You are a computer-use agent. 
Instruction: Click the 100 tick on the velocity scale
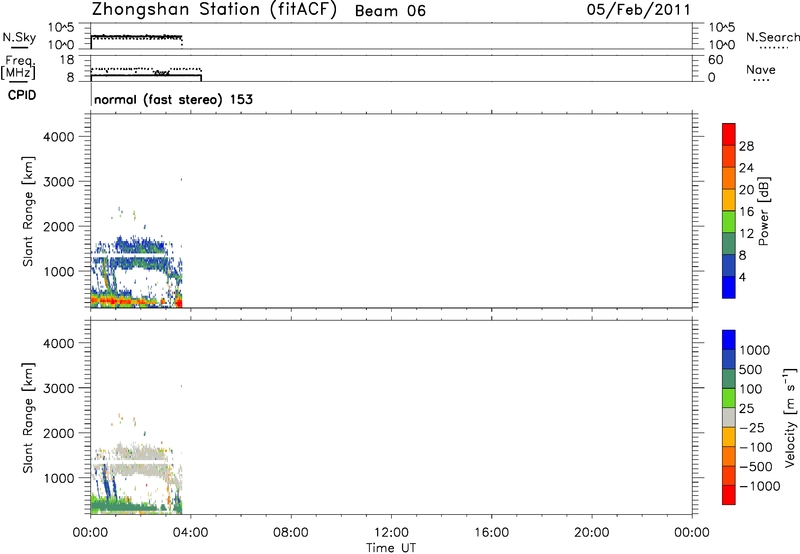751,389
